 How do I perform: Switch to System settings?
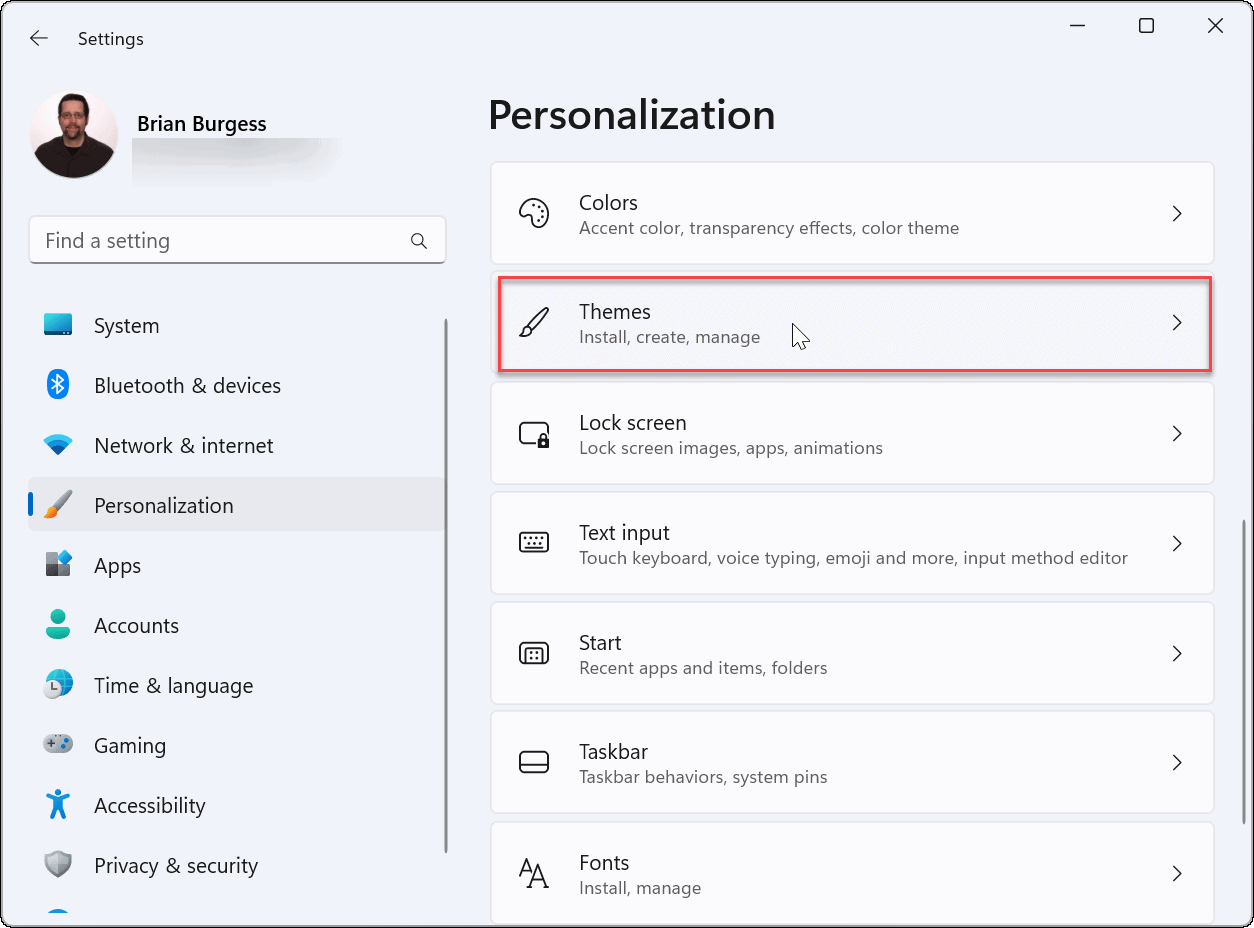coord(126,325)
